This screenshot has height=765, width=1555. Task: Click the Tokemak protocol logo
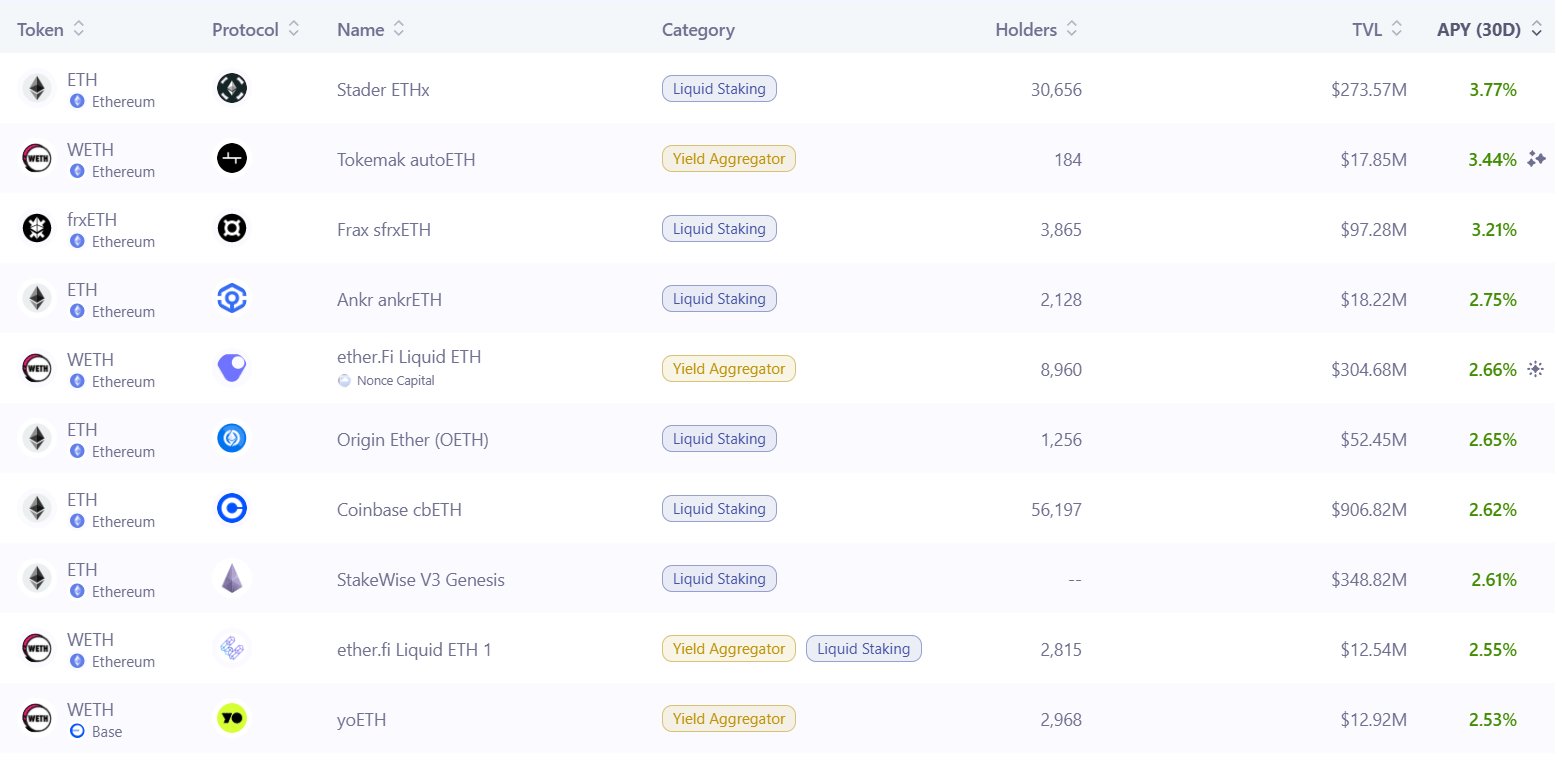pos(232,159)
